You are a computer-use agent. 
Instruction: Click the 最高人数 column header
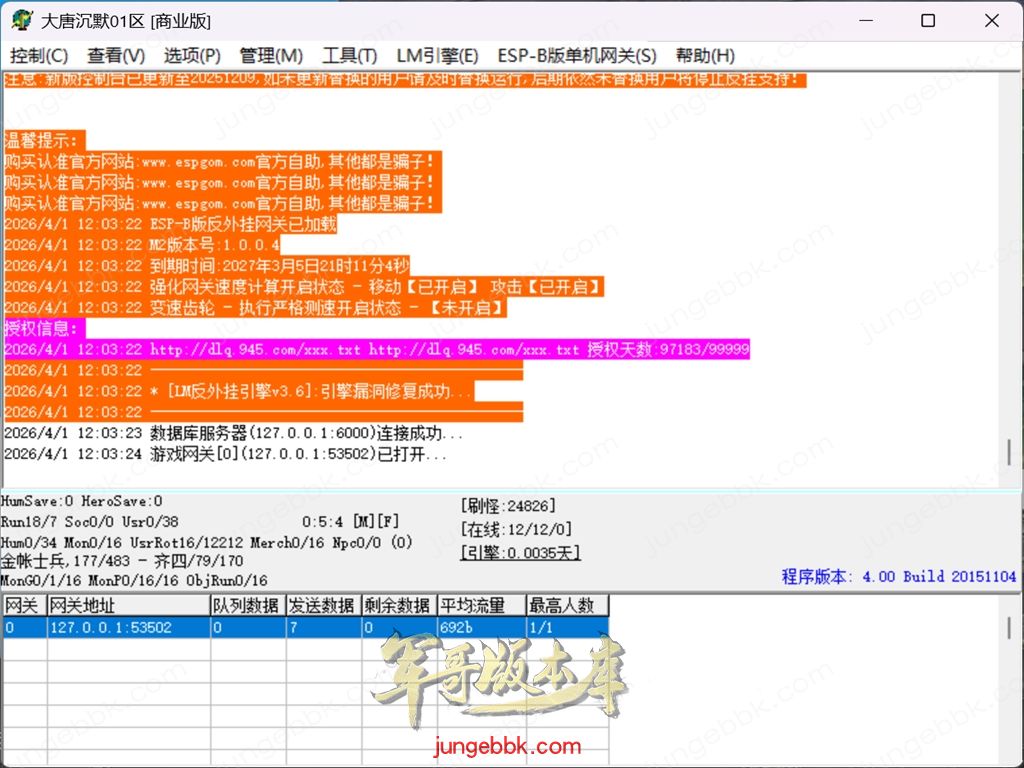[x=567, y=606]
